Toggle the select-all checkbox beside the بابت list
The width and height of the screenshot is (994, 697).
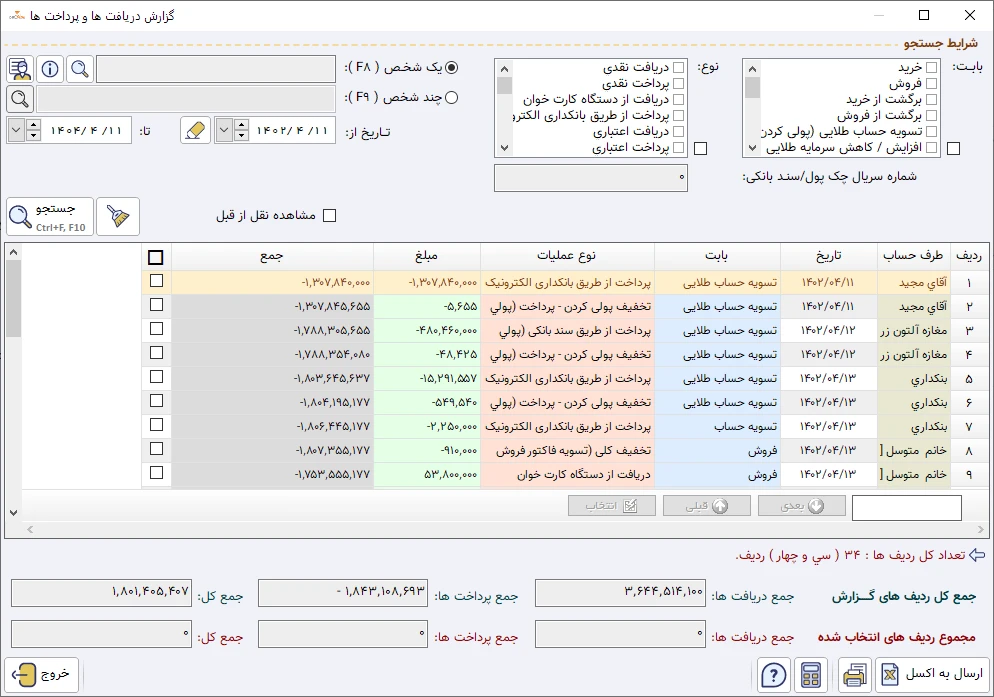coord(953,148)
